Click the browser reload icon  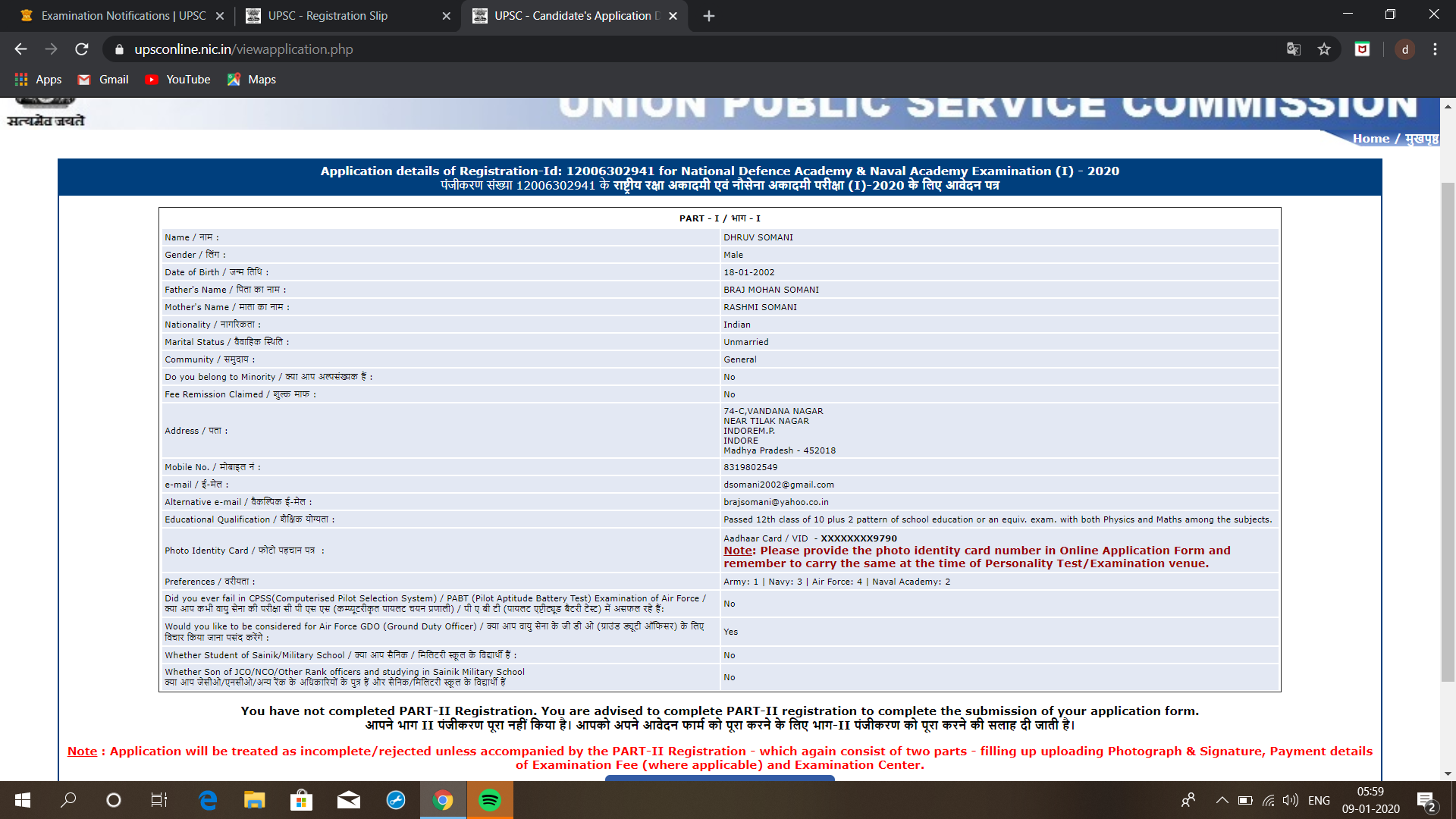[x=82, y=49]
